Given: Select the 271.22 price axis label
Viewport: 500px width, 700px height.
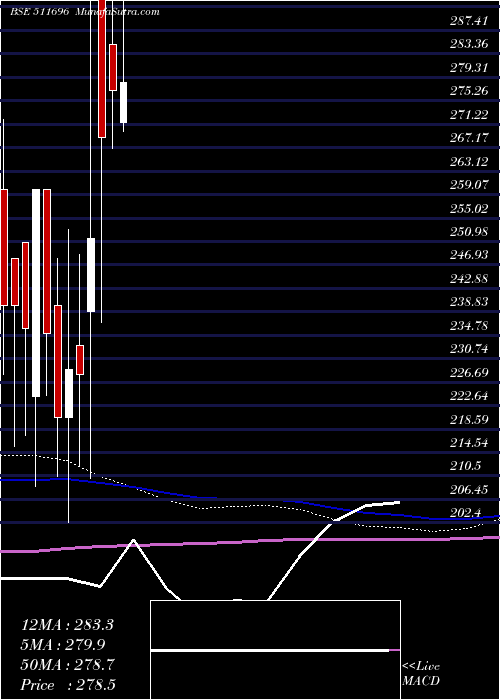Looking at the screenshot, I should pyautogui.click(x=468, y=115).
